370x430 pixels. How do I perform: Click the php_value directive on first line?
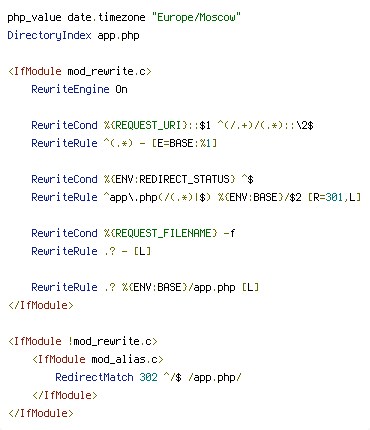(x=34, y=17)
